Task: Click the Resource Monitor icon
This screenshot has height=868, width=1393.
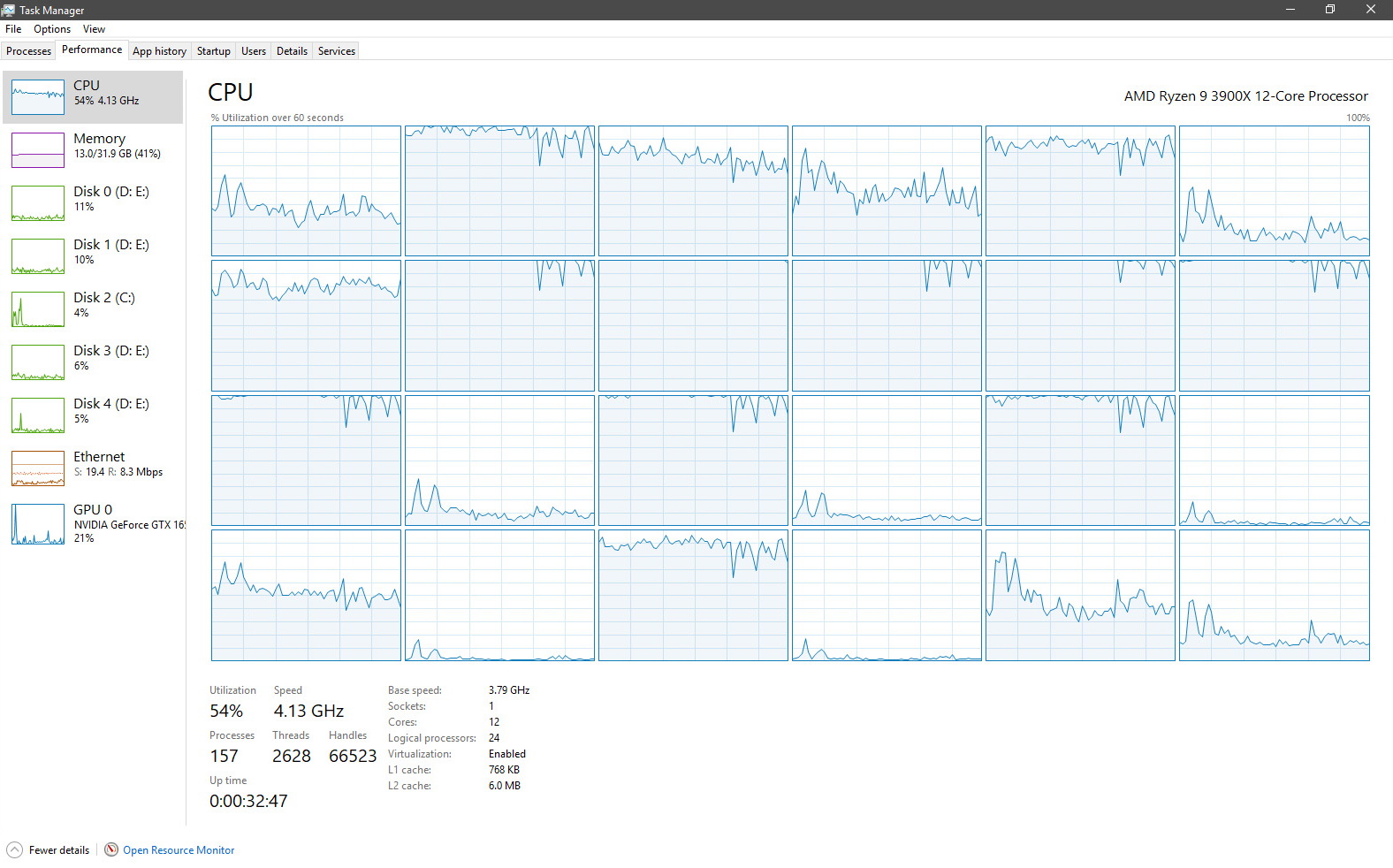Action: 111,849
